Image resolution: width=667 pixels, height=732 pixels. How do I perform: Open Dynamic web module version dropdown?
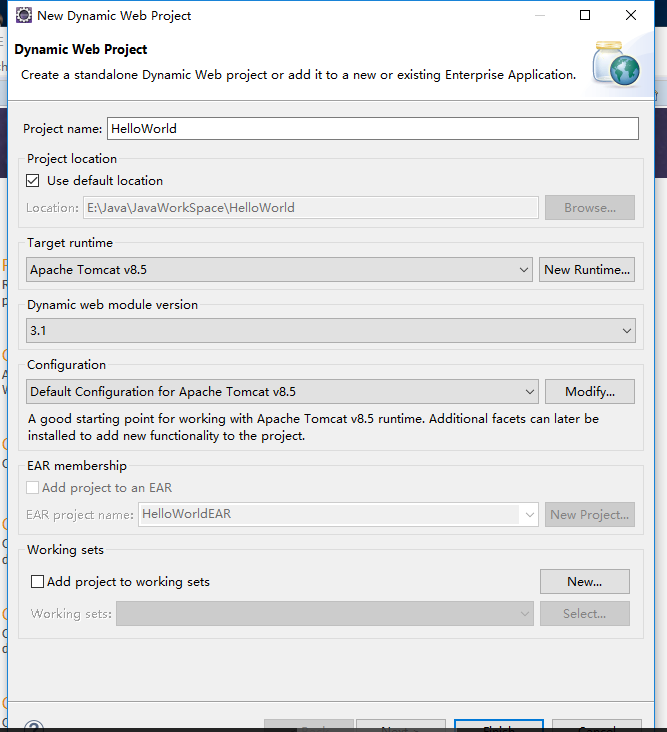[330, 331]
